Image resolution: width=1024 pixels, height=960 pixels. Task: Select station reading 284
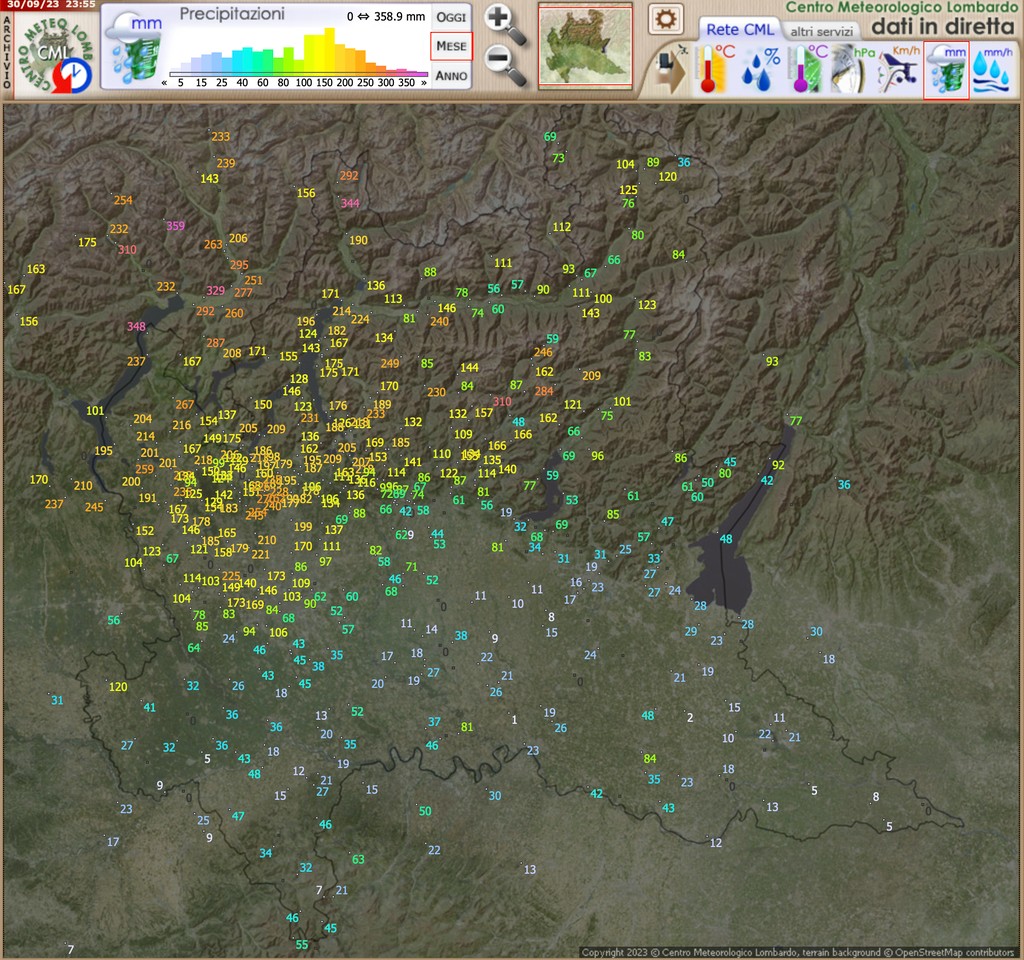click(544, 391)
